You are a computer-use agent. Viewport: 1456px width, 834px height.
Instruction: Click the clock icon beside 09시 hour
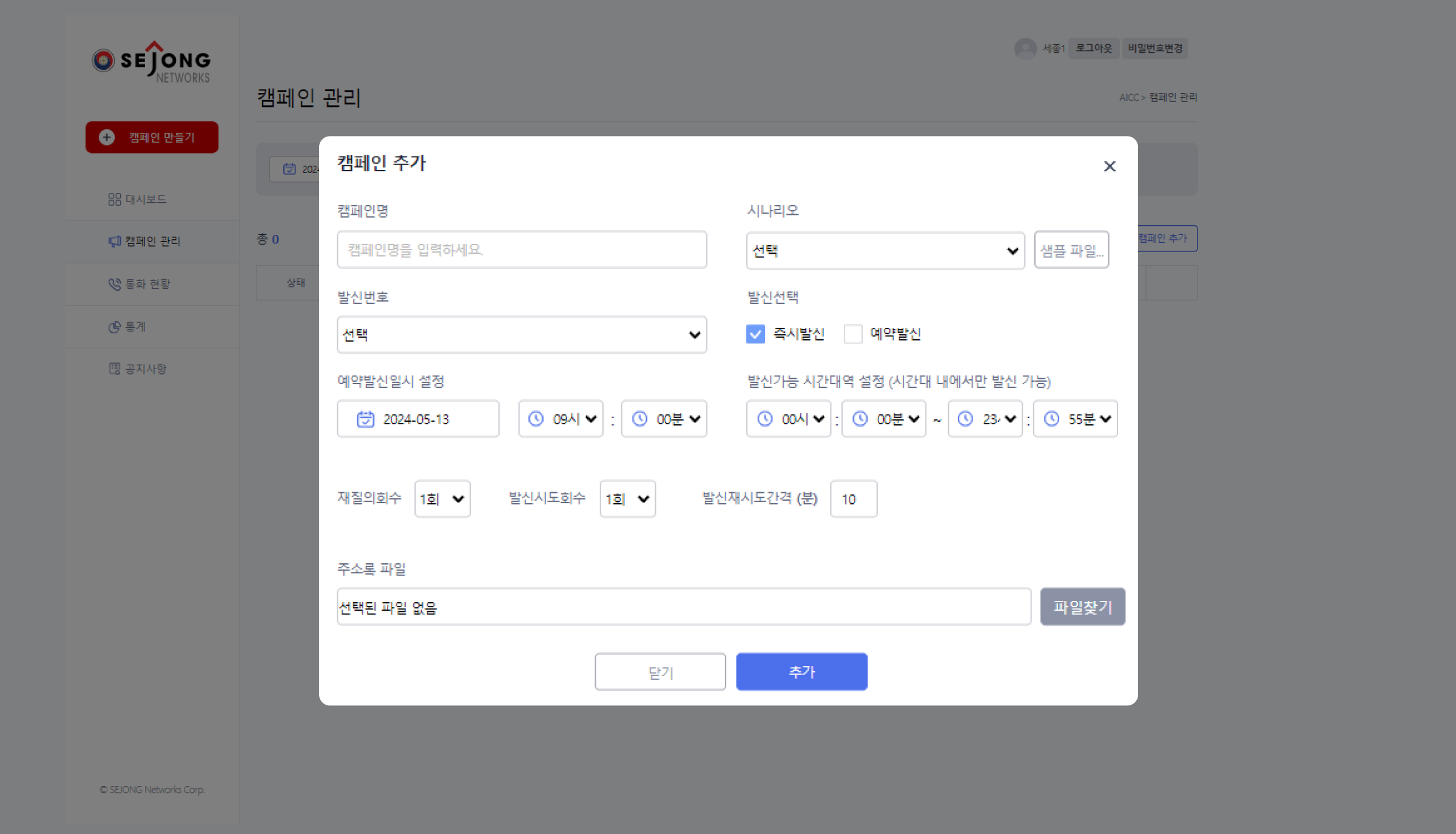point(536,419)
